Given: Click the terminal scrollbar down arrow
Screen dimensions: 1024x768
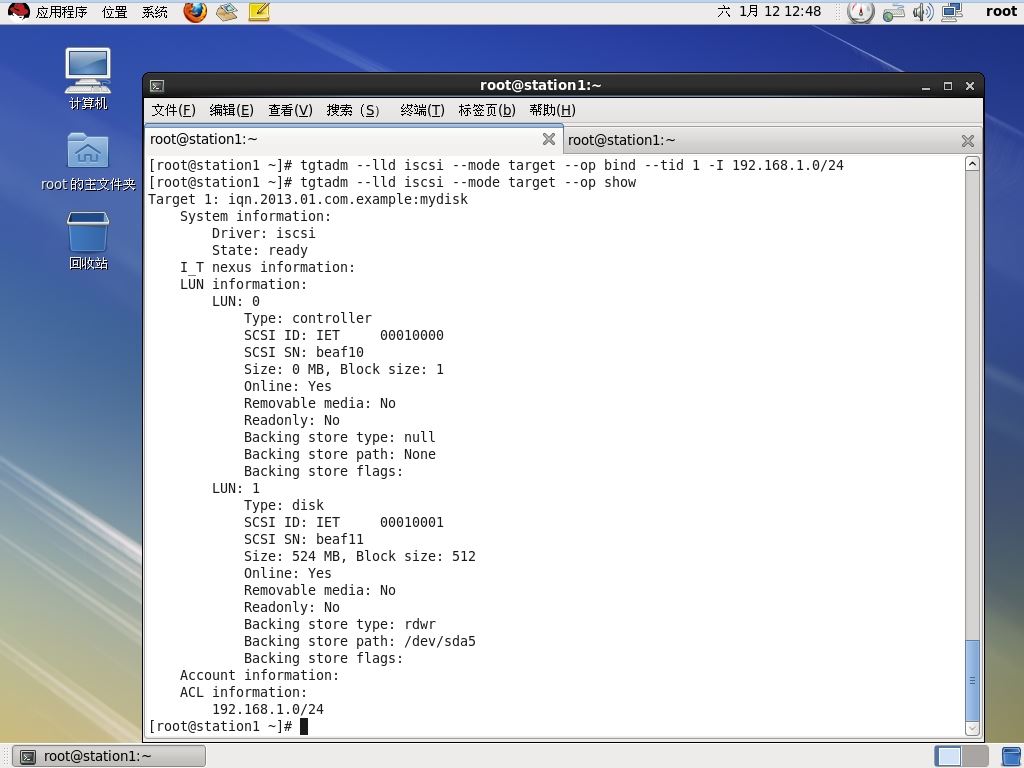Looking at the screenshot, I should pyautogui.click(x=972, y=728).
